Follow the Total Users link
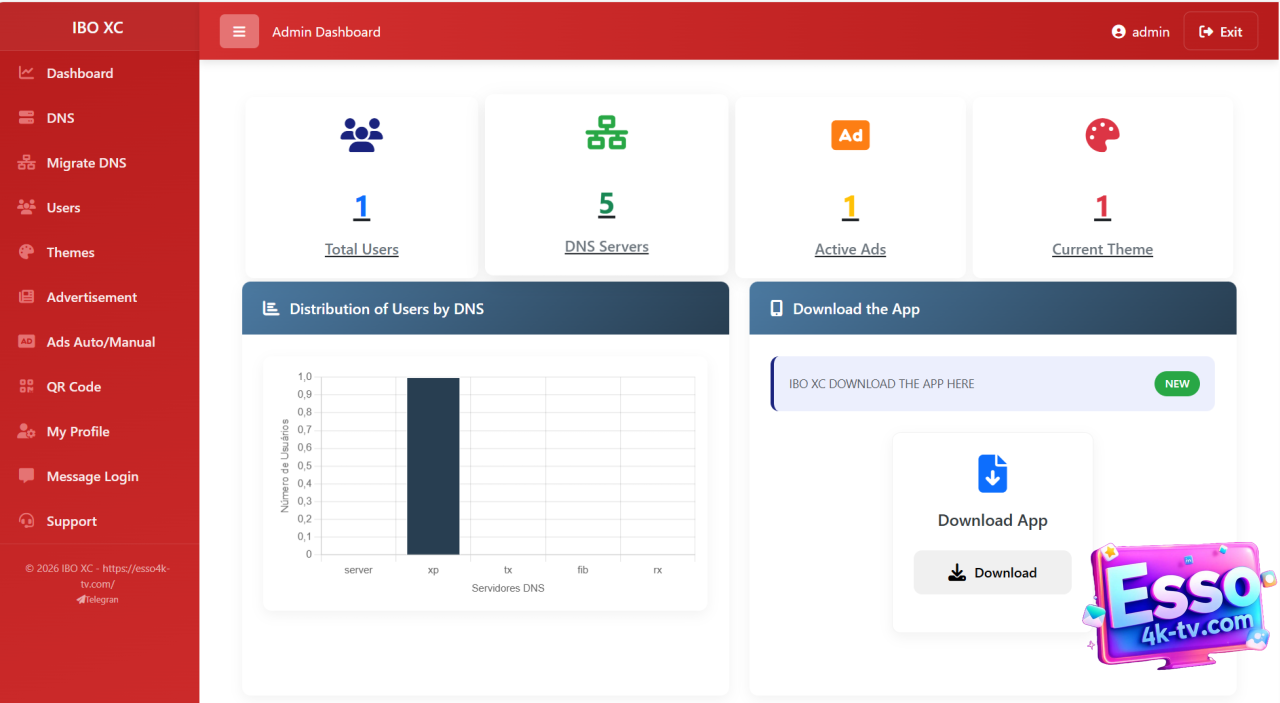The image size is (1280, 703). (x=361, y=249)
